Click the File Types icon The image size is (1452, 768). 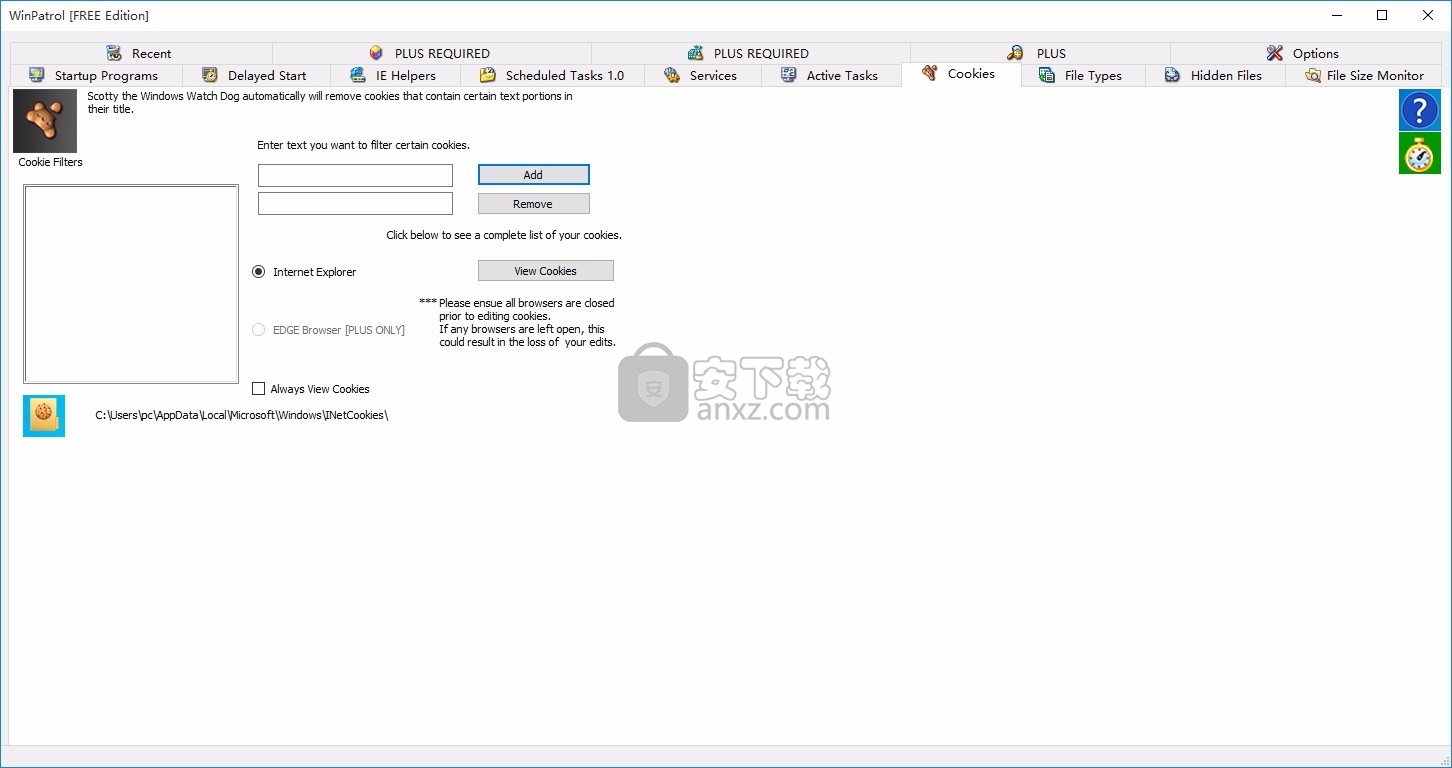click(x=1047, y=75)
